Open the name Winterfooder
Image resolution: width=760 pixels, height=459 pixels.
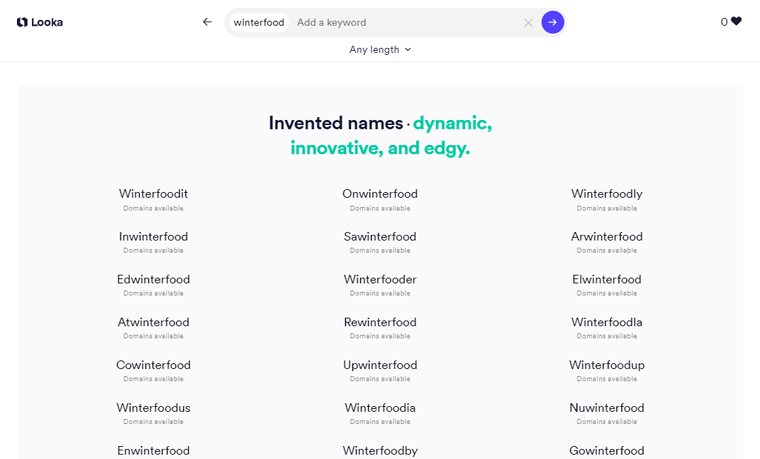coord(380,280)
